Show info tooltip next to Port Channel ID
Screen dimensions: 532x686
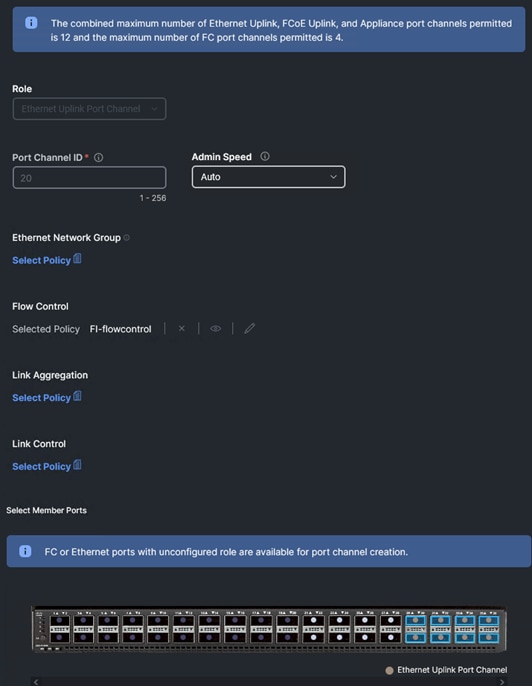coord(99,158)
